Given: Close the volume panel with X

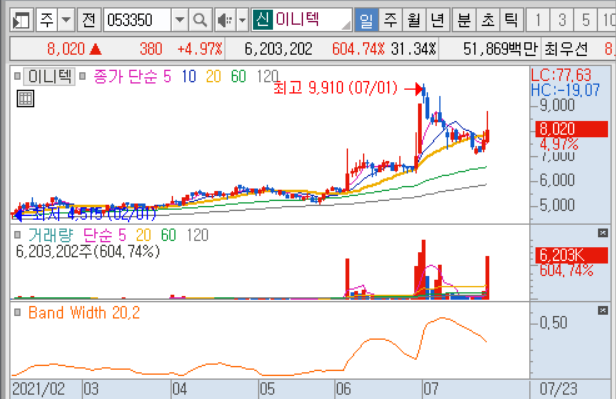Looking at the screenshot, I should (x=603, y=233).
